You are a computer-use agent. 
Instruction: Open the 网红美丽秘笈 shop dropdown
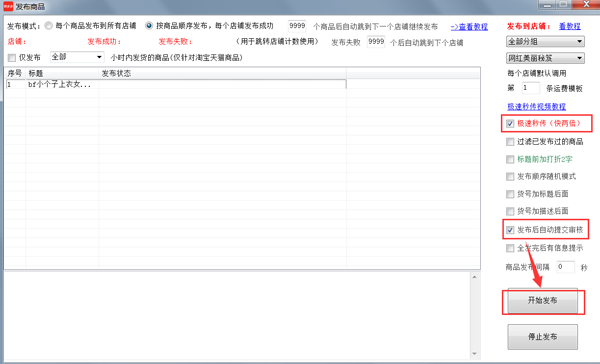point(545,58)
